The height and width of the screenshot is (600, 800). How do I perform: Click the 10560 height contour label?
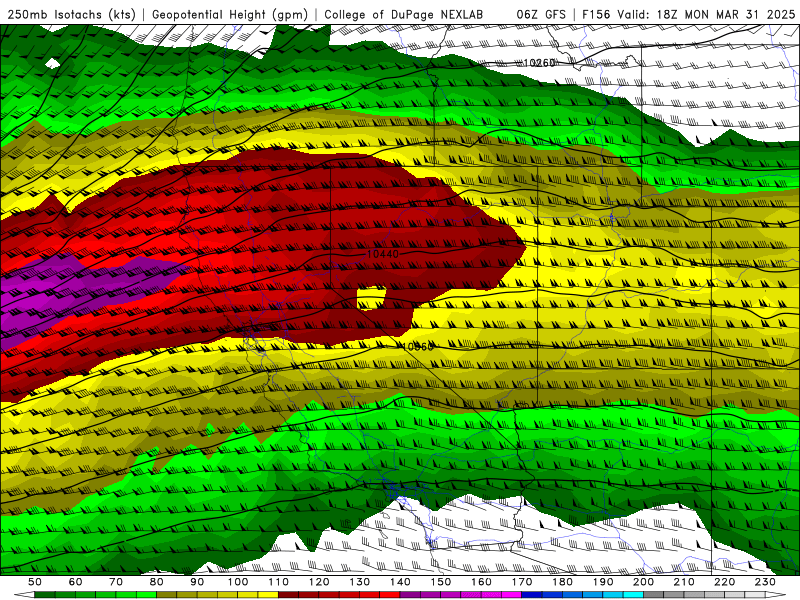(417, 346)
